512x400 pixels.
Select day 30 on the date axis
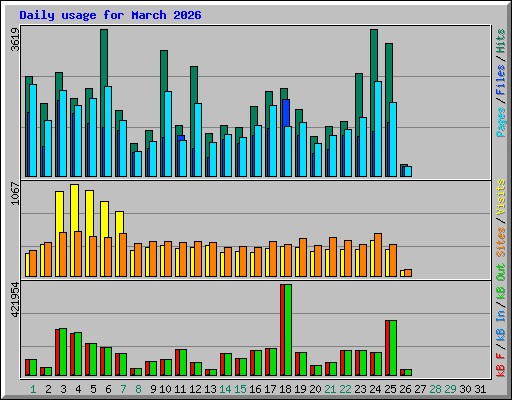tap(465, 389)
